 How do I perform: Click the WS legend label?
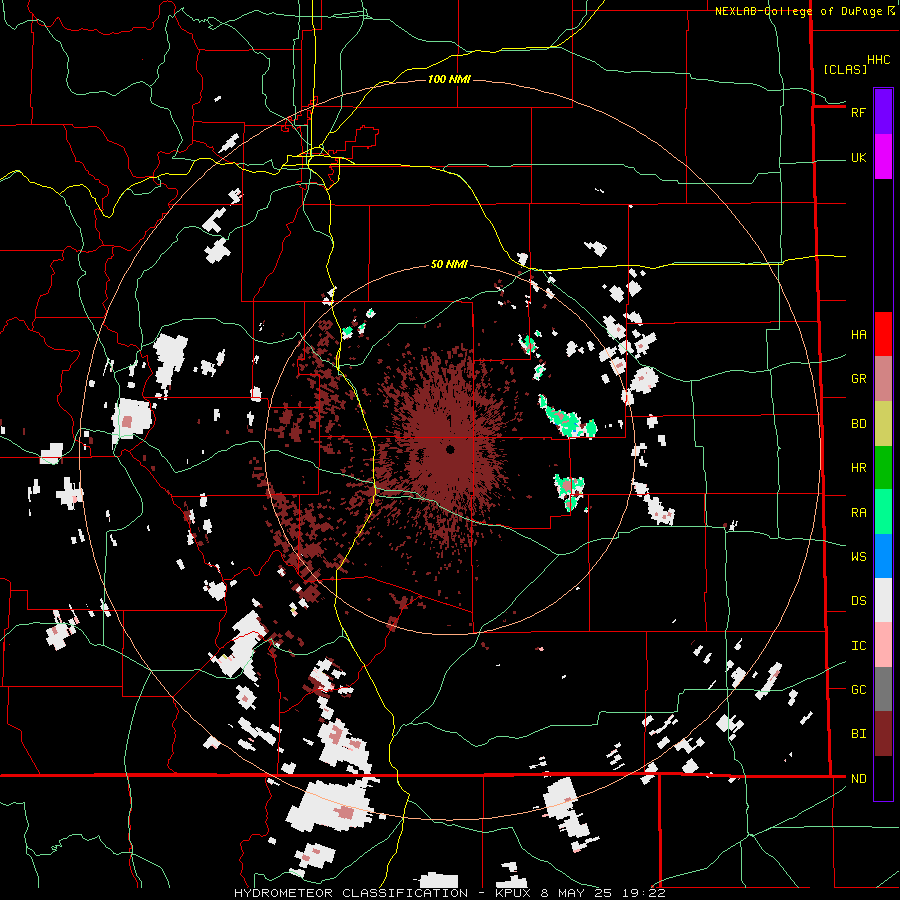tap(858, 557)
